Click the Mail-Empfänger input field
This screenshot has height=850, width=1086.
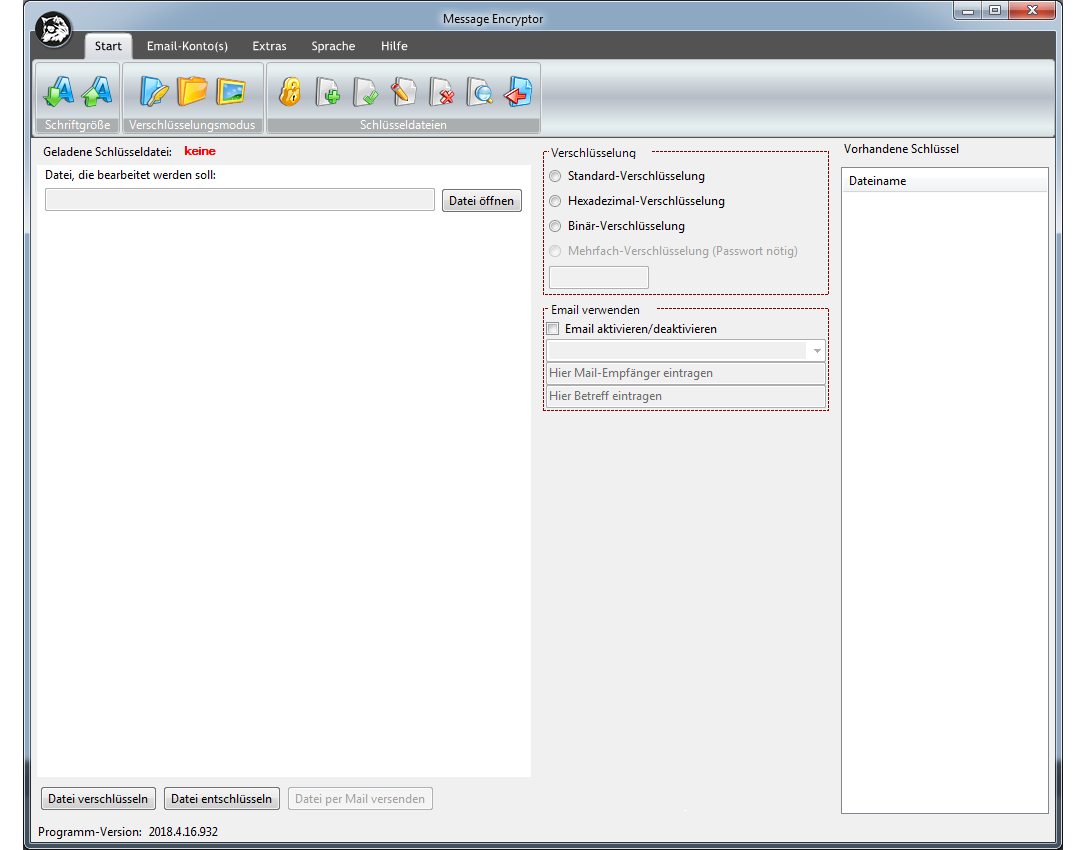(686, 373)
